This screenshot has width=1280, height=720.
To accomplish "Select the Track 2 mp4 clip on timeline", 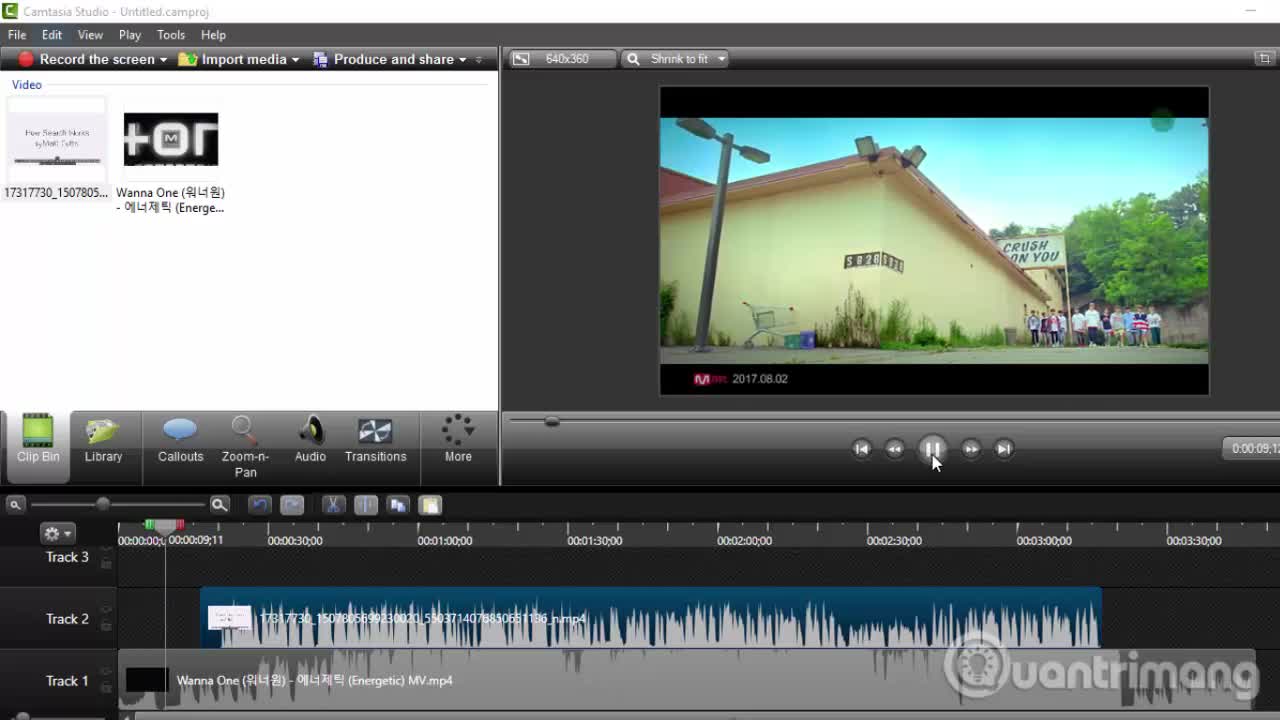I will coord(651,618).
